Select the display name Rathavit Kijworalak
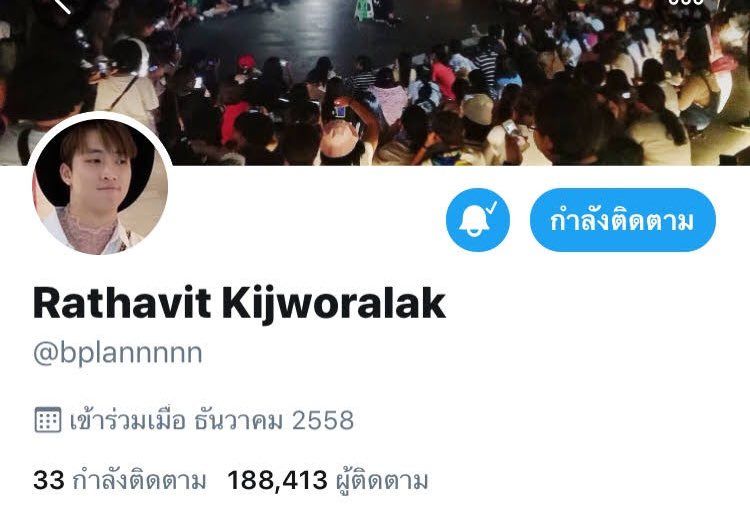750x521 pixels. (x=240, y=303)
